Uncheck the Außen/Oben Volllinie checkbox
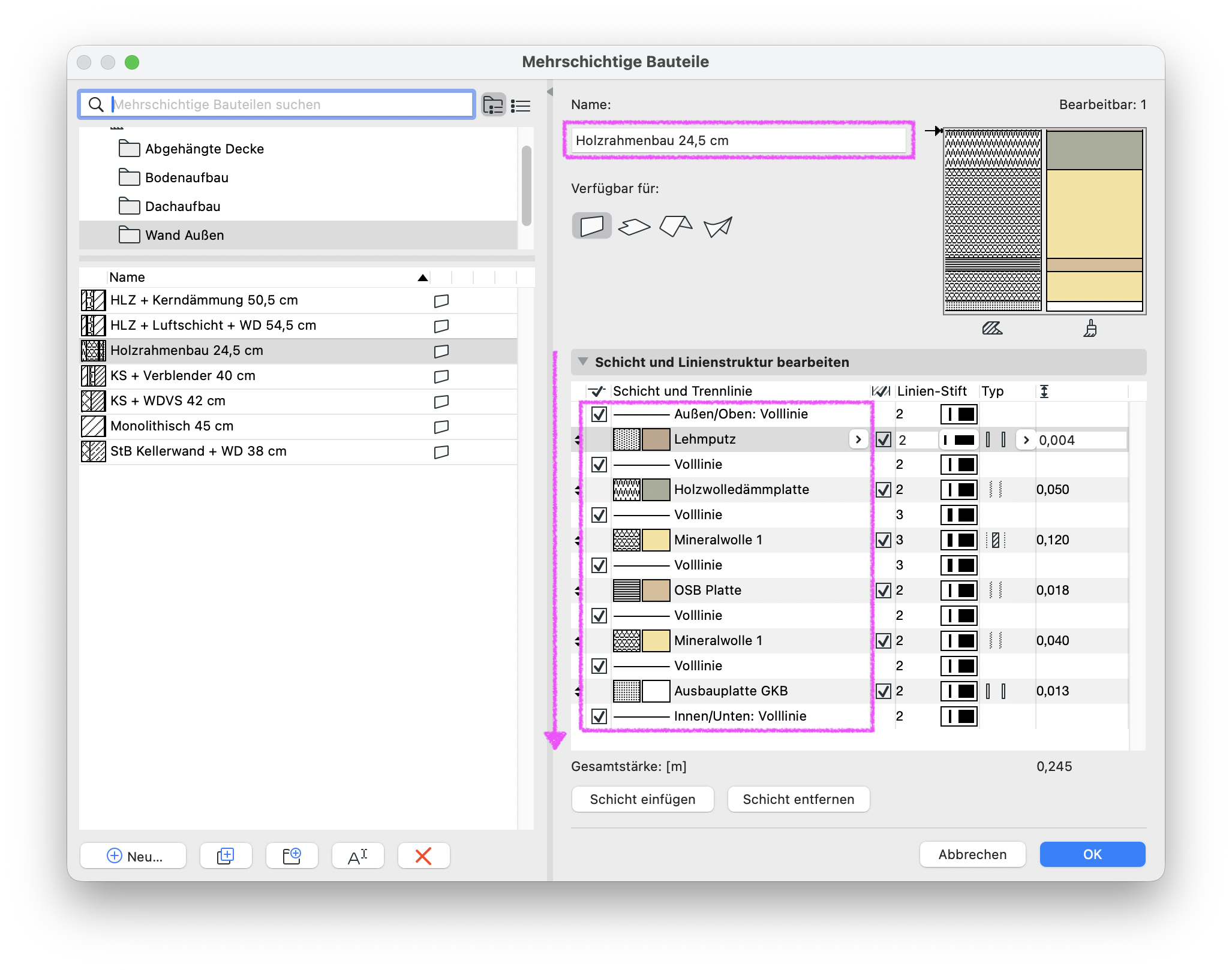 coord(599,414)
